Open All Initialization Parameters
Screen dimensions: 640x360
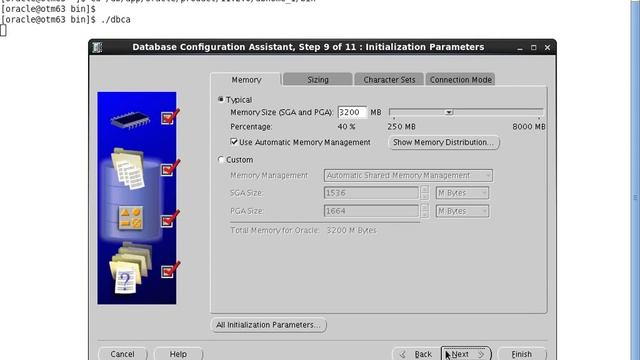coord(269,325)
